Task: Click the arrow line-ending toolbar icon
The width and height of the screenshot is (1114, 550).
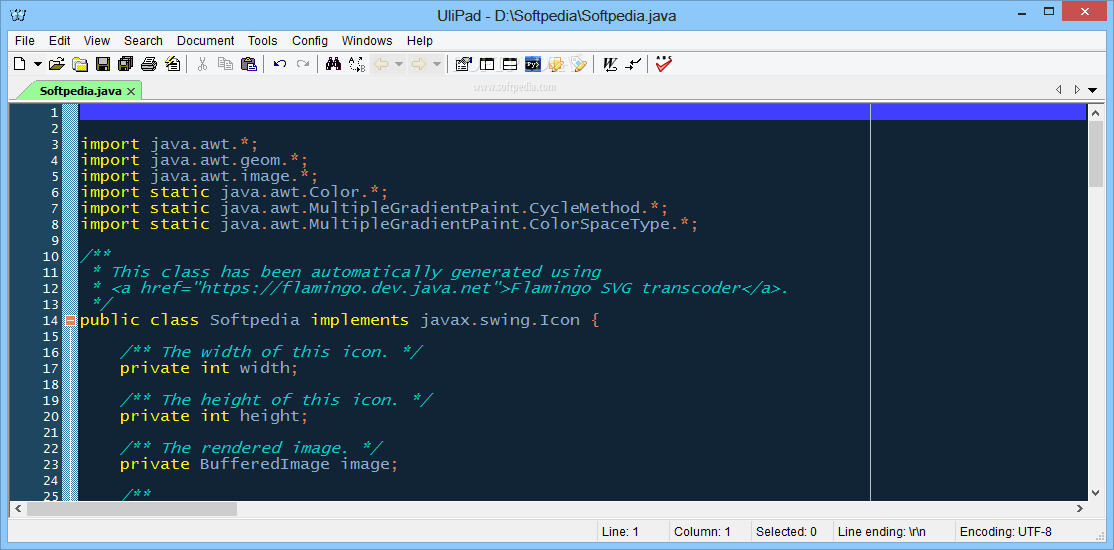Action: pos(632,64)
